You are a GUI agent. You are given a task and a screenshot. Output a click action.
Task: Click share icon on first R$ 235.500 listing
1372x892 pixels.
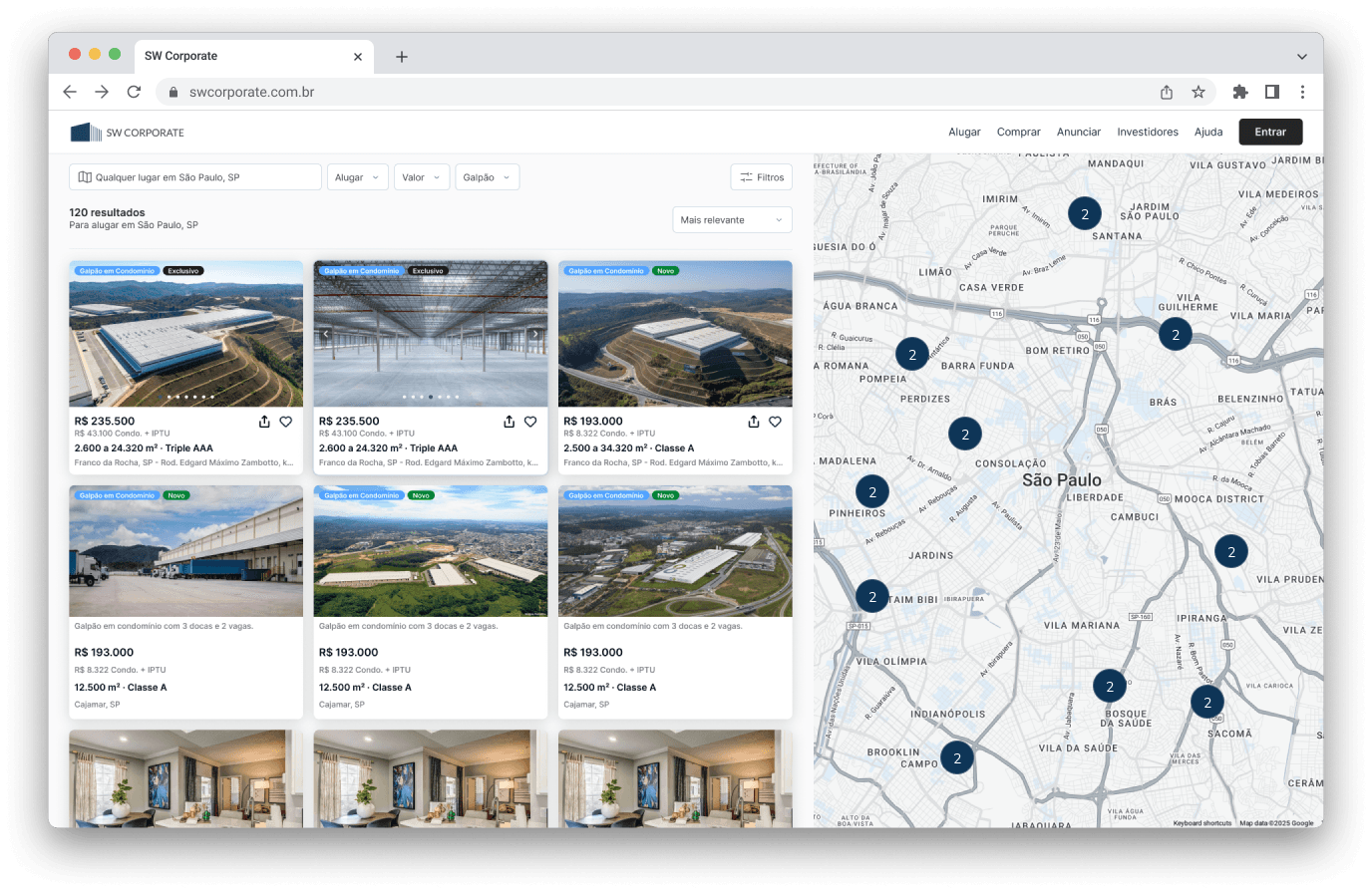264,422
